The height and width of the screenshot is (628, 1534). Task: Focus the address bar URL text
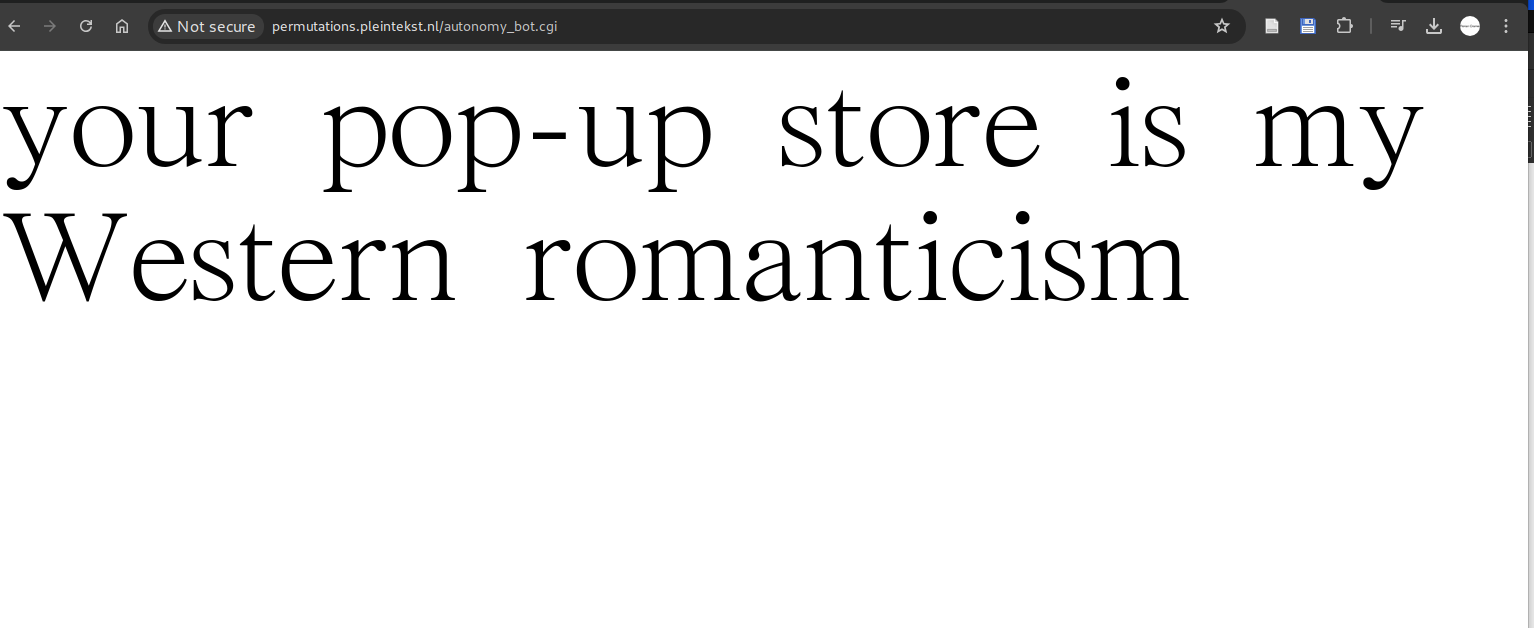pyautogui.click(x=414, y=26)
